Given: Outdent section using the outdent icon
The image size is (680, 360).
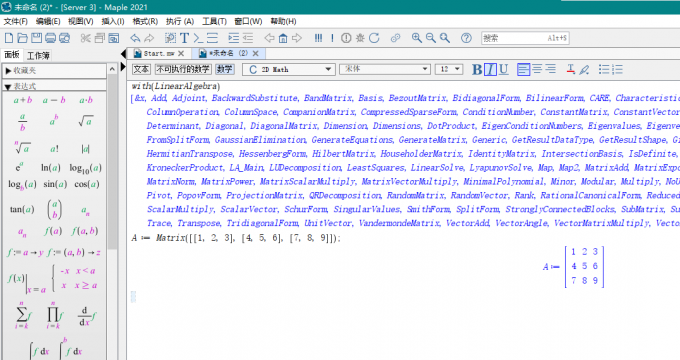Looking at the screenshot, I should point(248,38).
